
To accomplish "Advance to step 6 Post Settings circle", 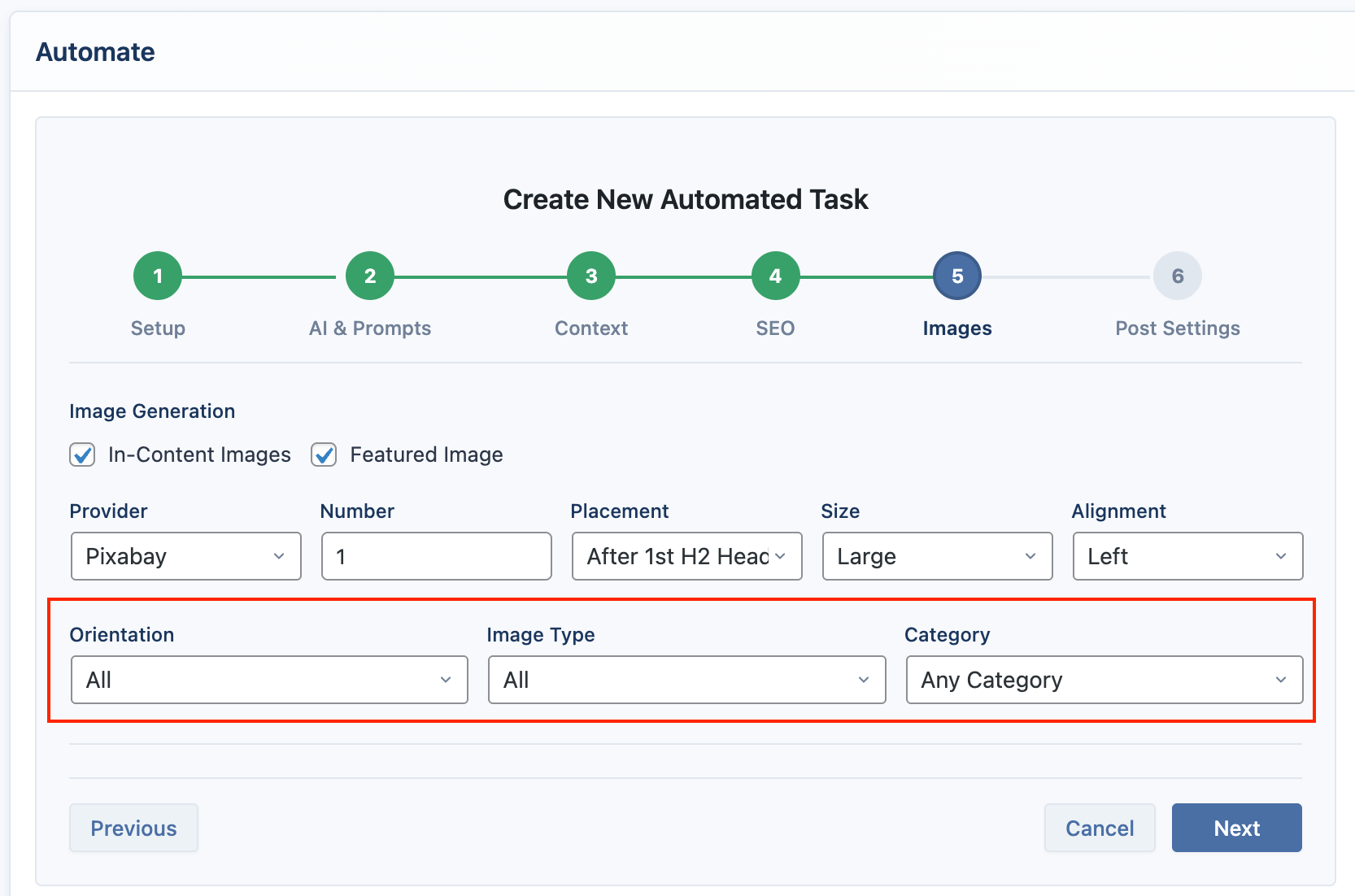I will [x=1178, y=276].
